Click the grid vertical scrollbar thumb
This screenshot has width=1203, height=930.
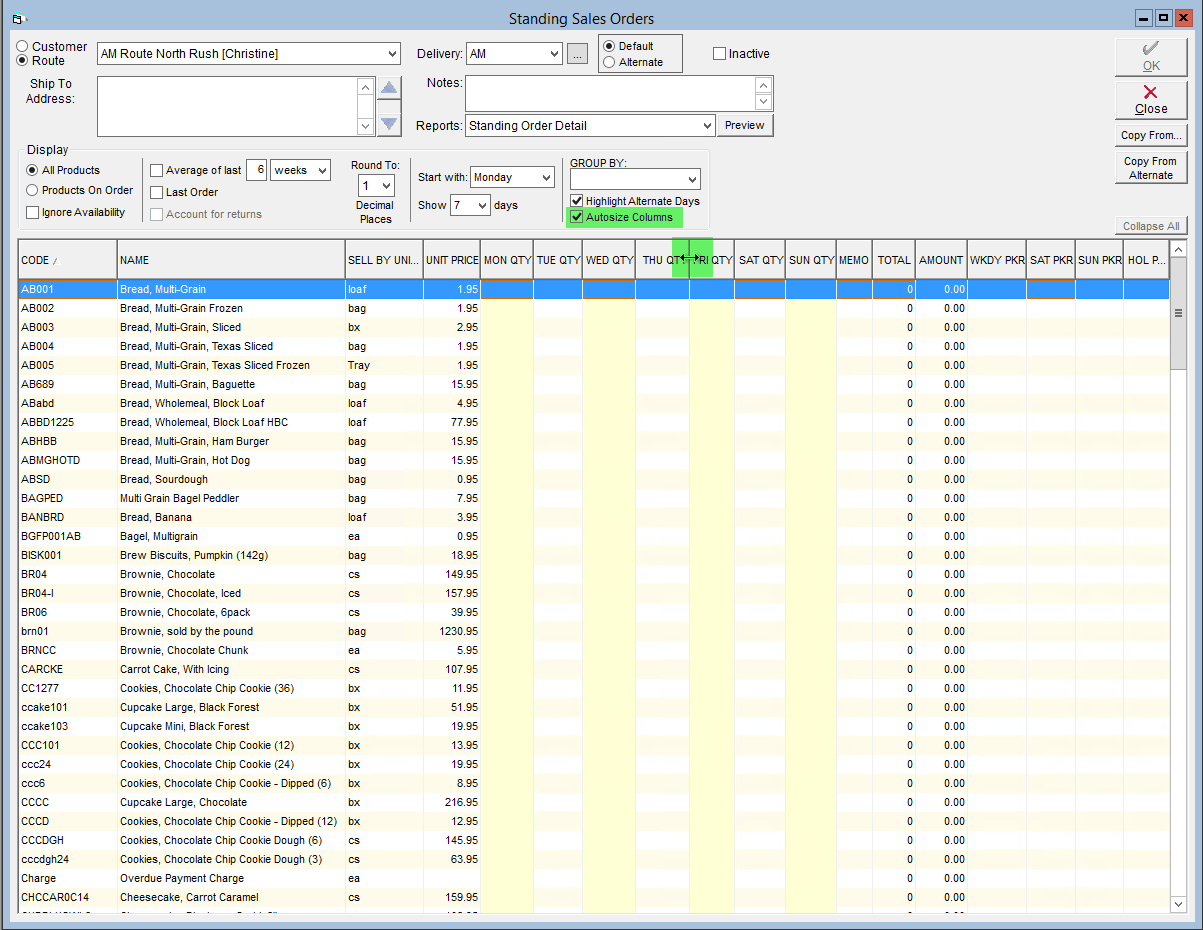[x=1178, y=313]
